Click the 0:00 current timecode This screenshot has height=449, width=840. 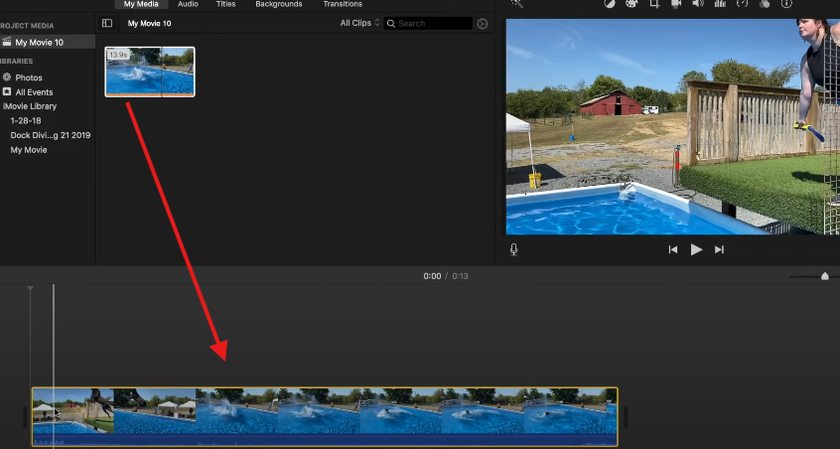coord(432,276)
